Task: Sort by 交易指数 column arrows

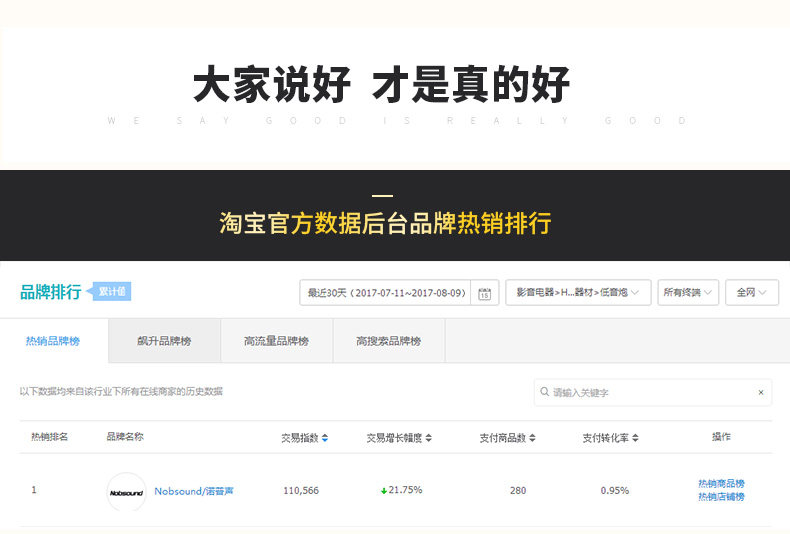Action: tap(325, 438)
